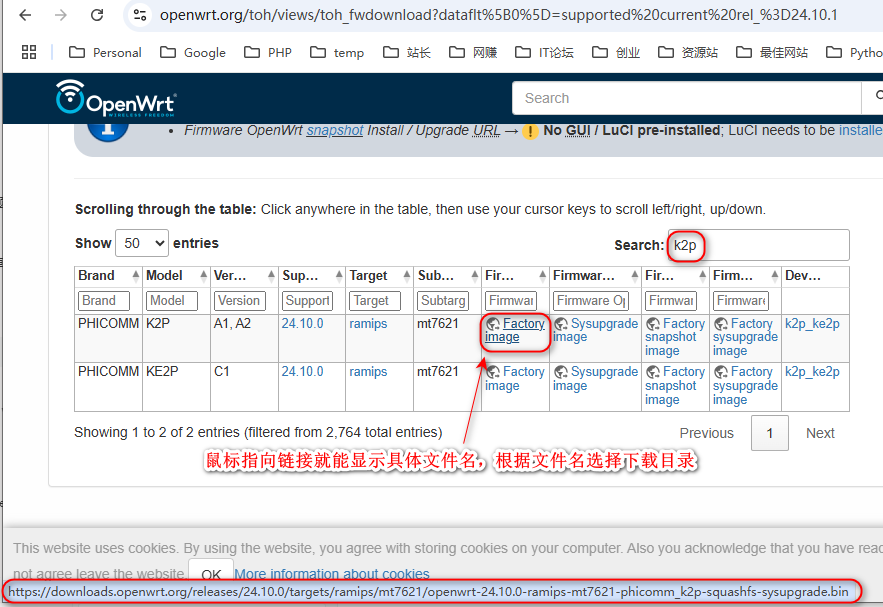Click the site info icon in address bar

[x=140, y=15]
